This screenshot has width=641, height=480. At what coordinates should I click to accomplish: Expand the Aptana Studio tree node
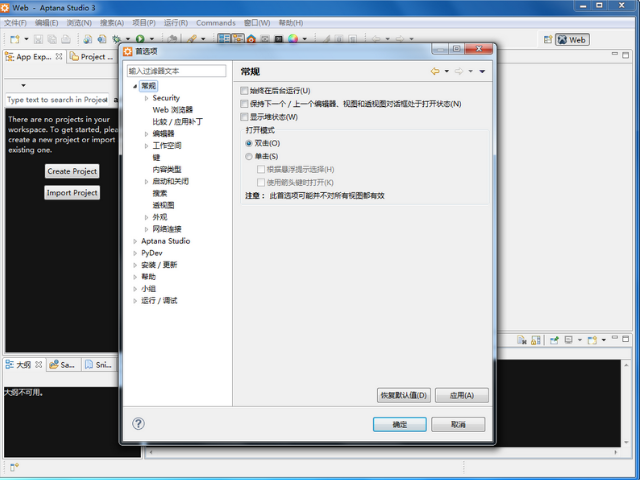pyautogui.click(x=135, y=241)
